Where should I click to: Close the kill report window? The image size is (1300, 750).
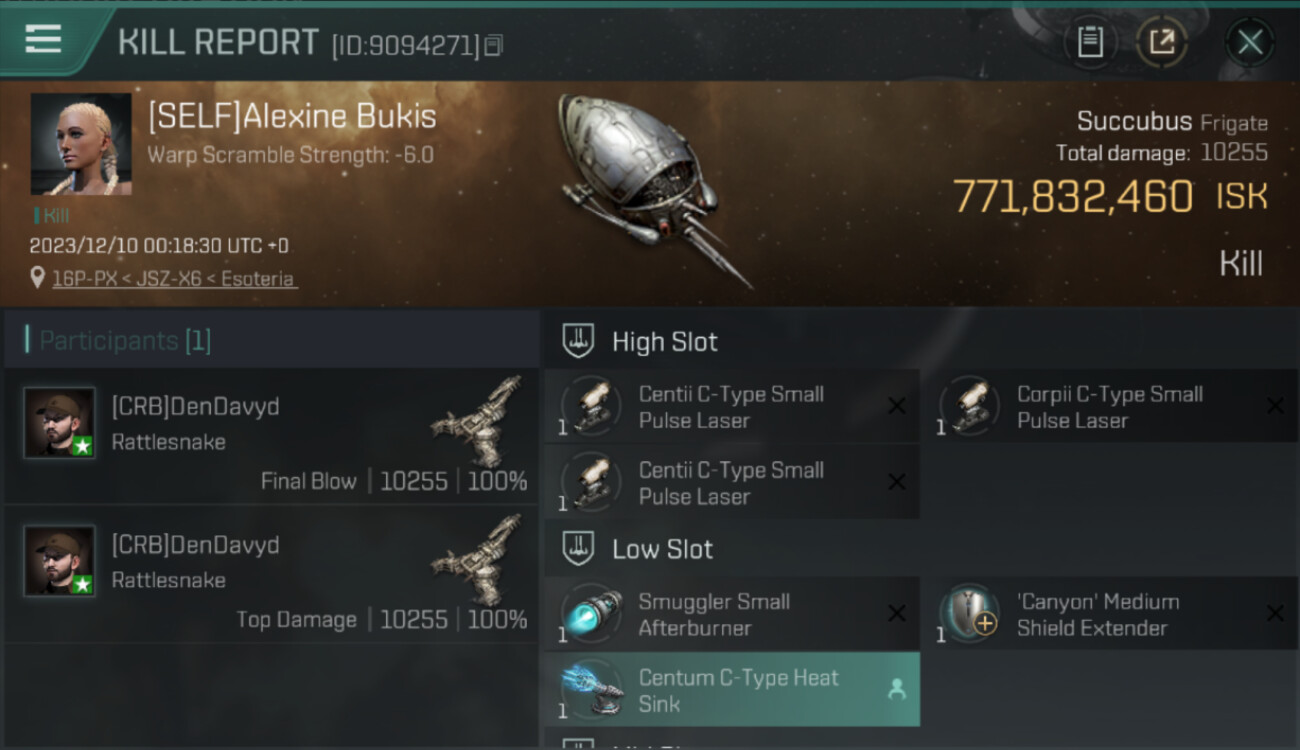(x=1250, y=42)
